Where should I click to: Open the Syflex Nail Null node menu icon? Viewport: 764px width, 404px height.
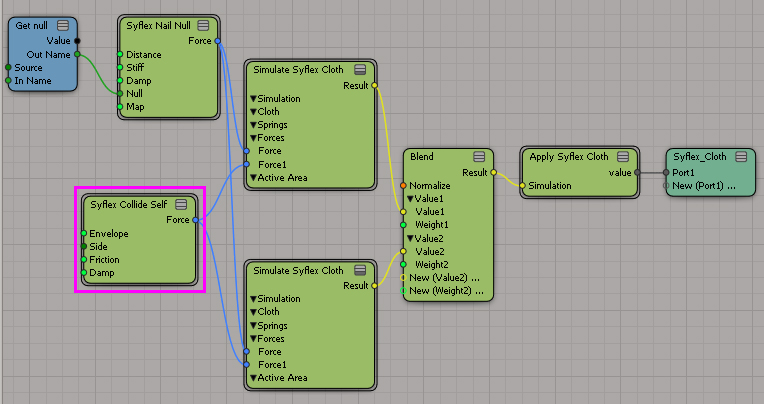[203, 25]
